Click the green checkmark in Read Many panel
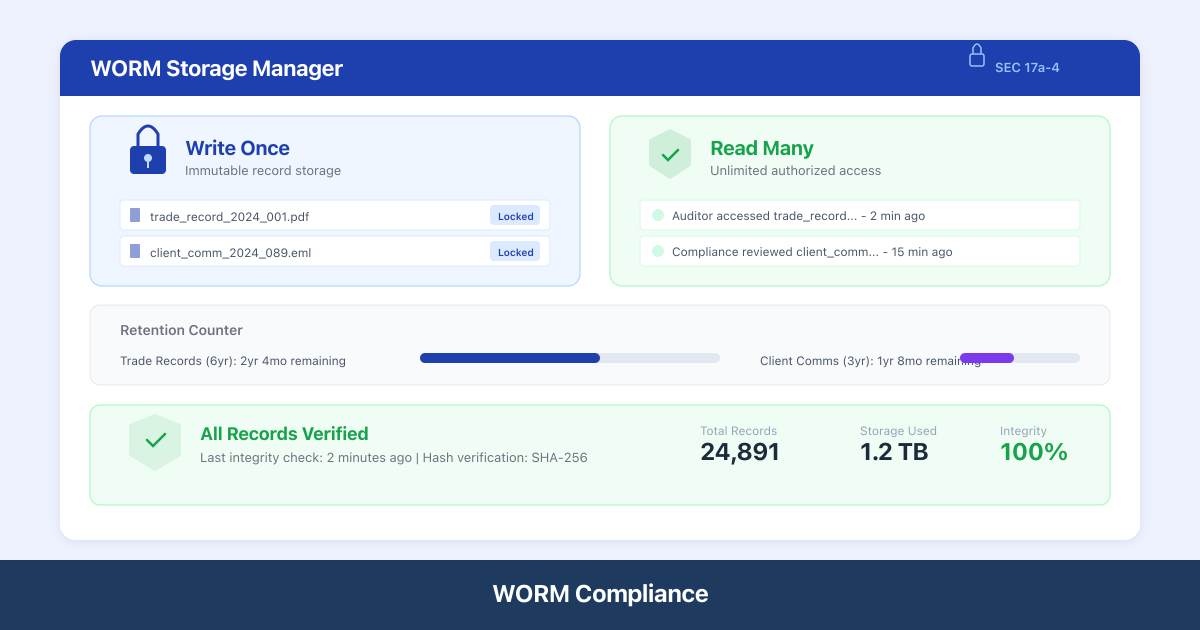The height and width of the screenshot is (630, 1200). click(x=670, y=154)
